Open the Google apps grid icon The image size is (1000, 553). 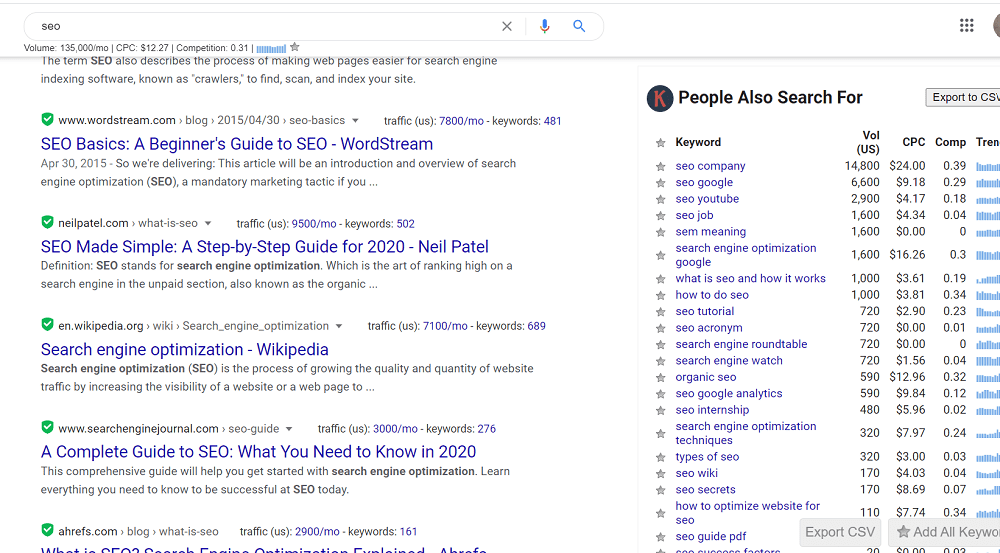click(x=966, y=26)
